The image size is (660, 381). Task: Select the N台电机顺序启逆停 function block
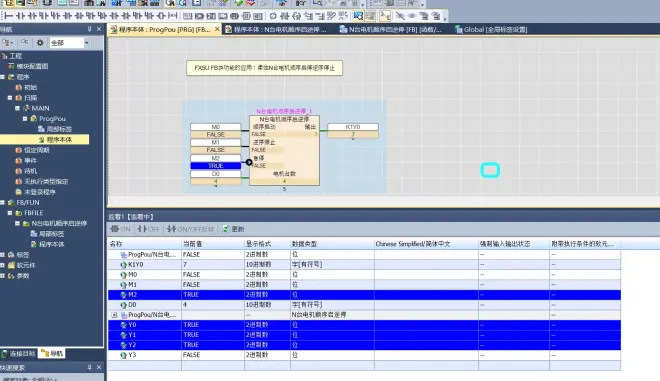coord(284,150)
